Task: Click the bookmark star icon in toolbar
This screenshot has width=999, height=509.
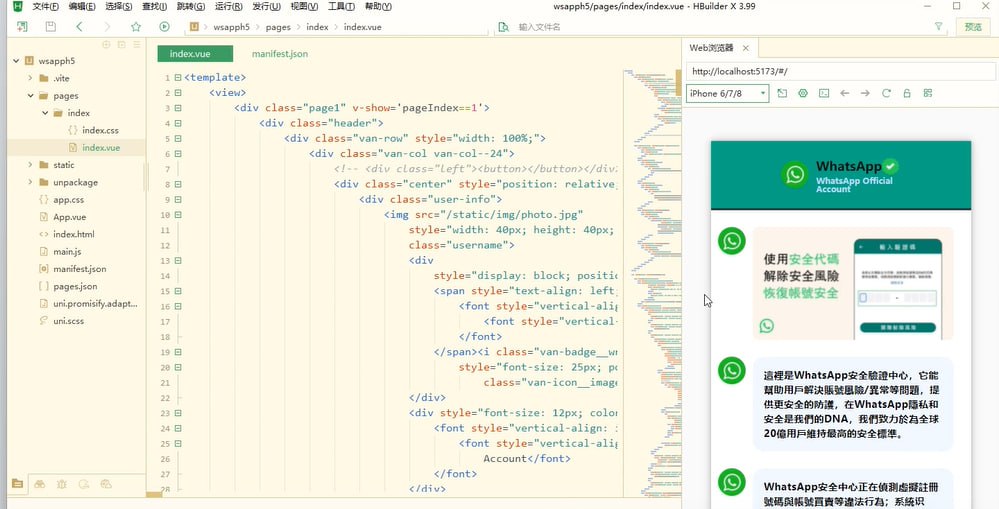Action: click(136, 27)
